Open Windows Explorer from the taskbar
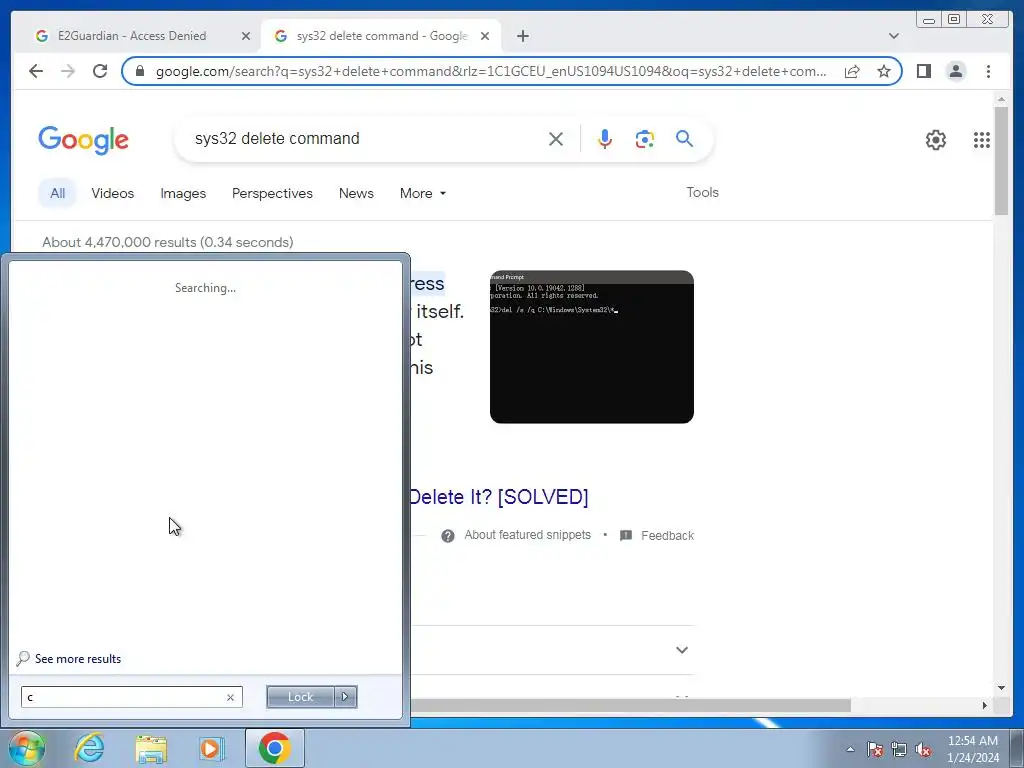Image resolution: width=1024 pixels, height=768 pixels. point(152,749)
